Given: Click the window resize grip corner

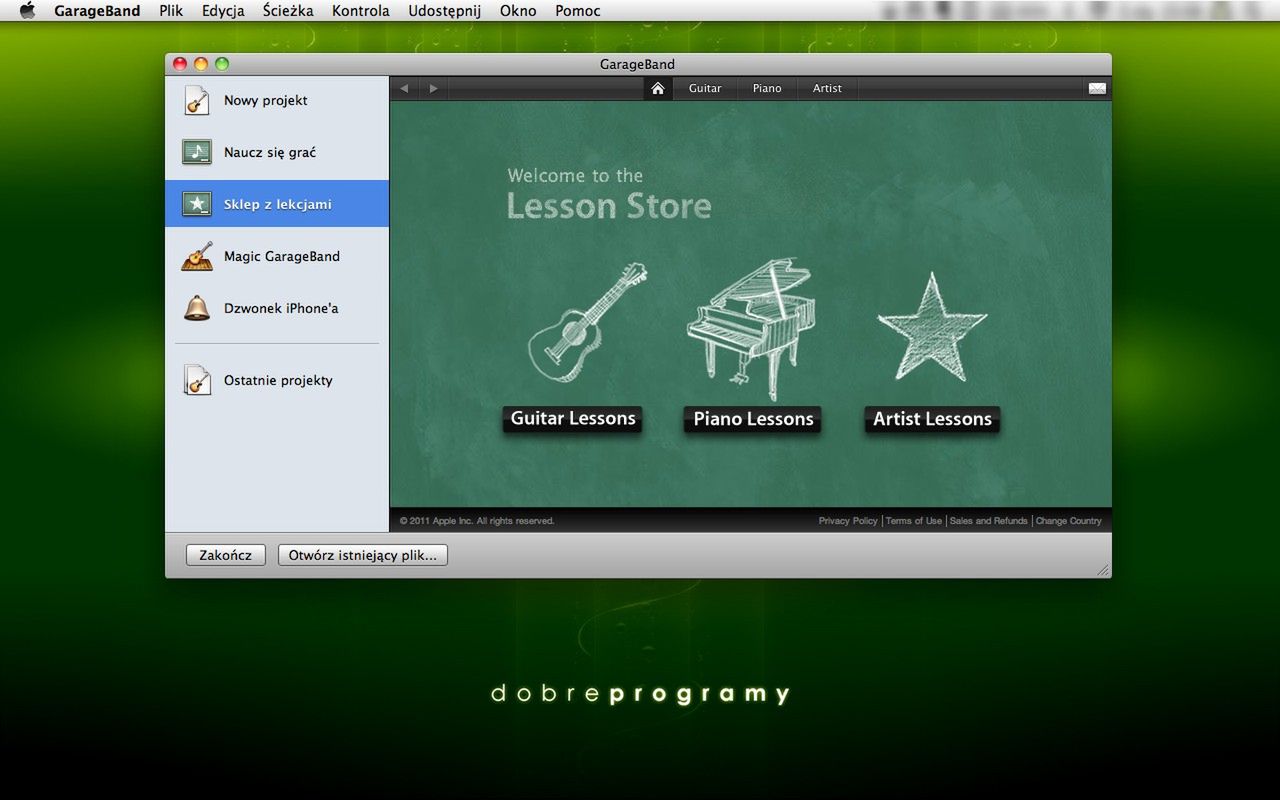Looking at the screenshot, I should (1103, 570).
